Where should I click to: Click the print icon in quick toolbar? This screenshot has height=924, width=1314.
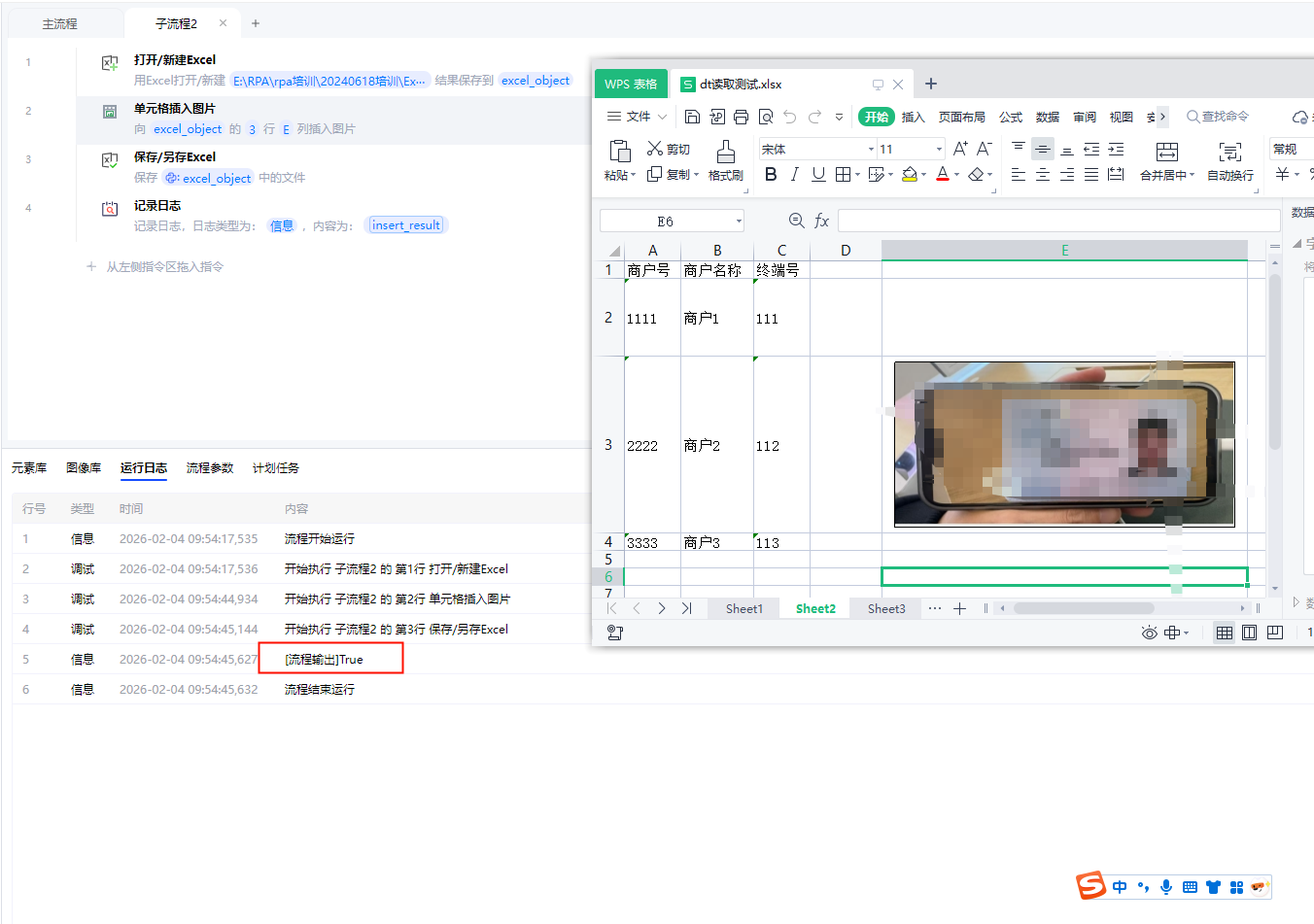click(741, 117)
